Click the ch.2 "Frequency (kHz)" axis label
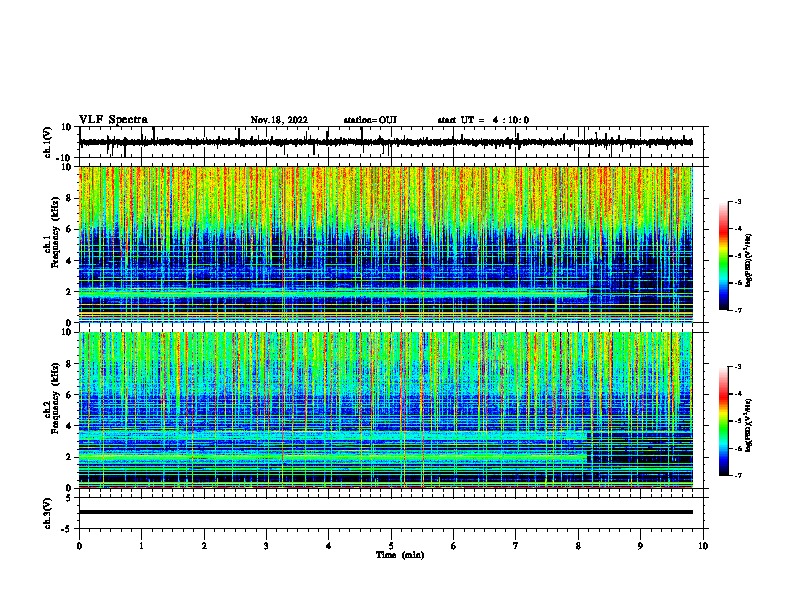The image size is (792, 612). pos(56,398)
